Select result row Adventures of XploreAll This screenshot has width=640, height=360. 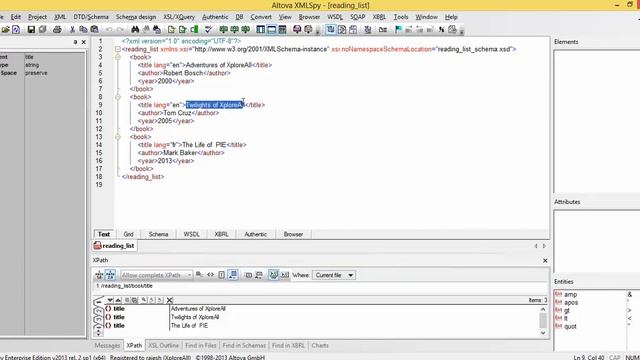click(322, 309)
